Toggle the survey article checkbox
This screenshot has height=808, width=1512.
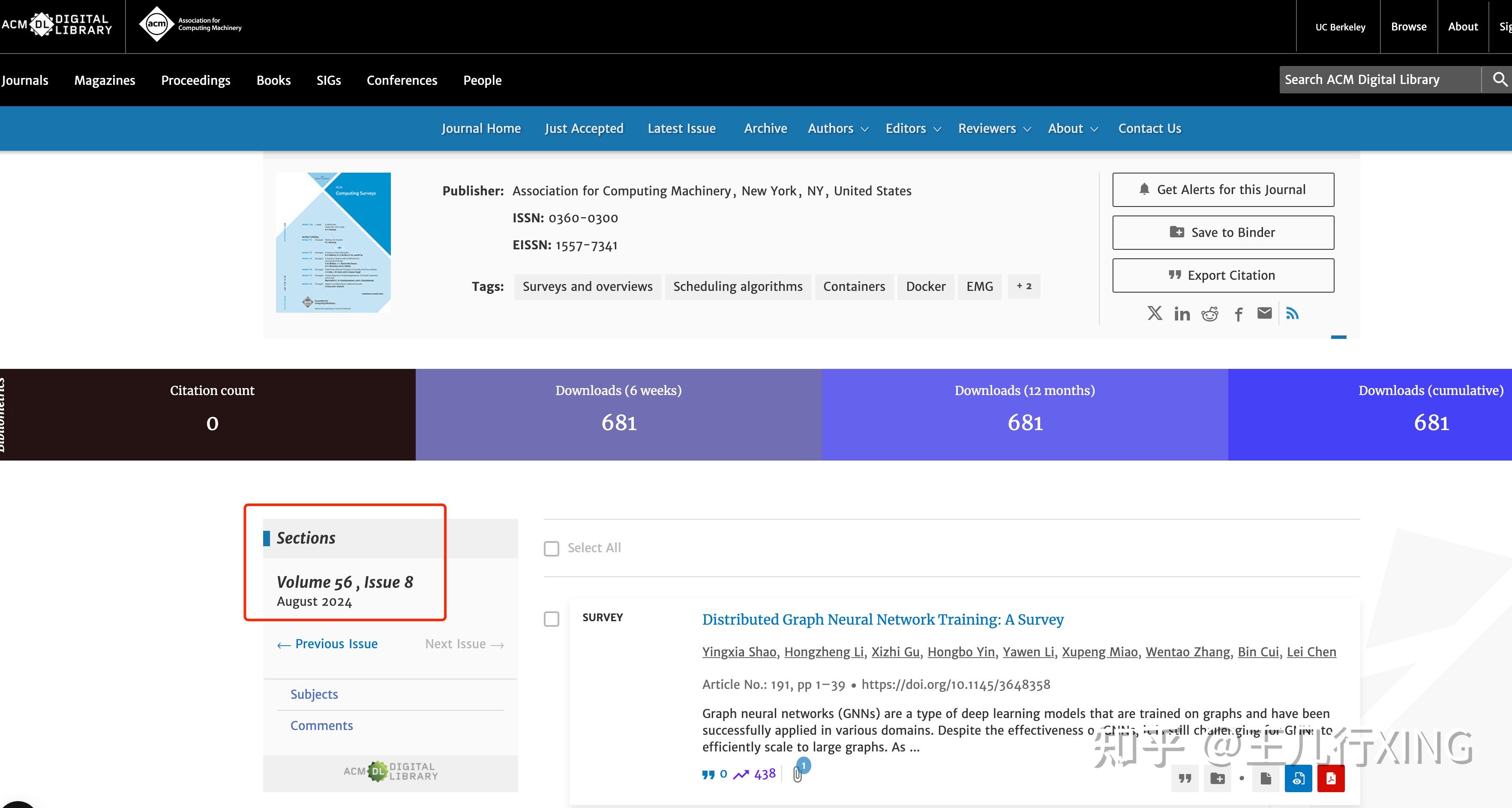(x=552, y=619)
